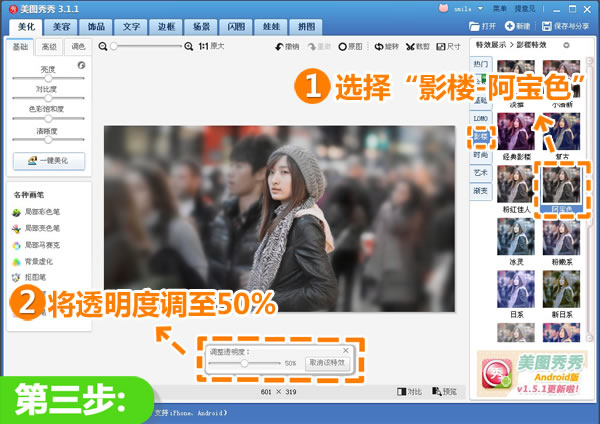Image resolution: width=600 pixels, height=424 pixels.
Task: Open the 边框 tab
Action: pyautogui.click(x=166, y=27)
